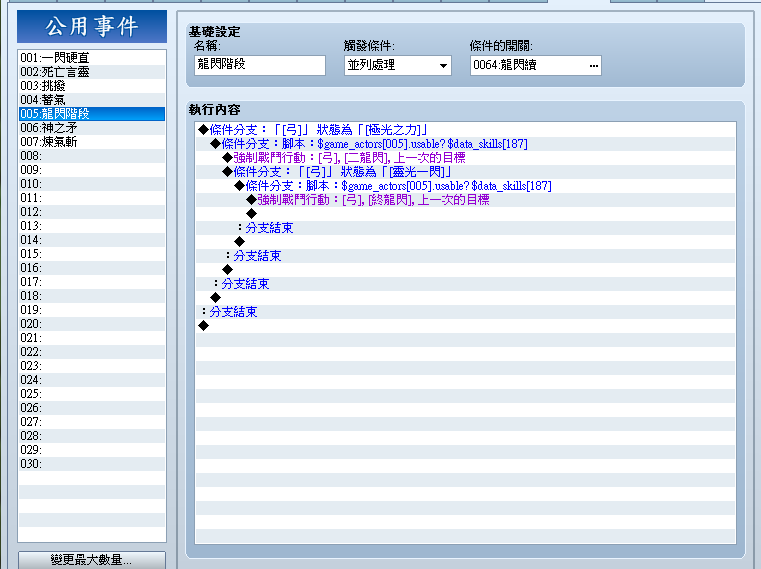The height and width of the screenshot is (569, 761).
Task: Select the innermost 分支結束 line
Action: (x=465, y=228)
